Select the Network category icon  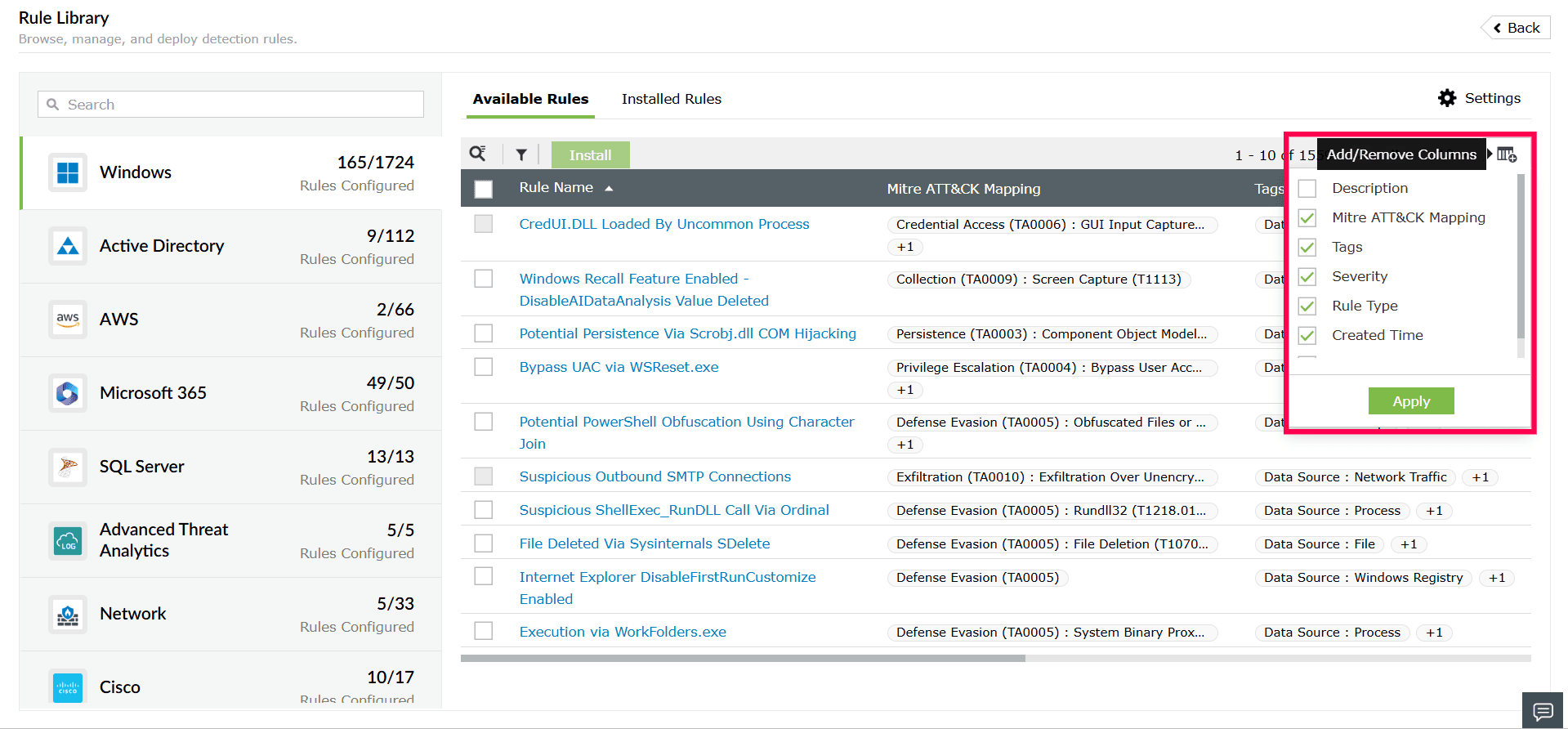(x=68, y=614)
